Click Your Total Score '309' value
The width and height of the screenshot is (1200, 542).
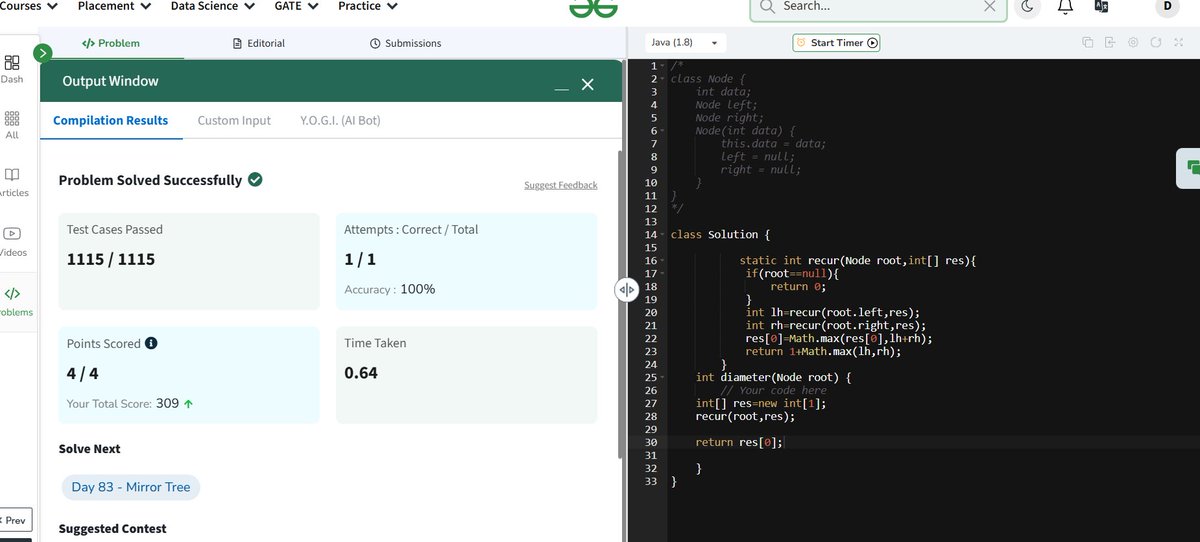167,404
